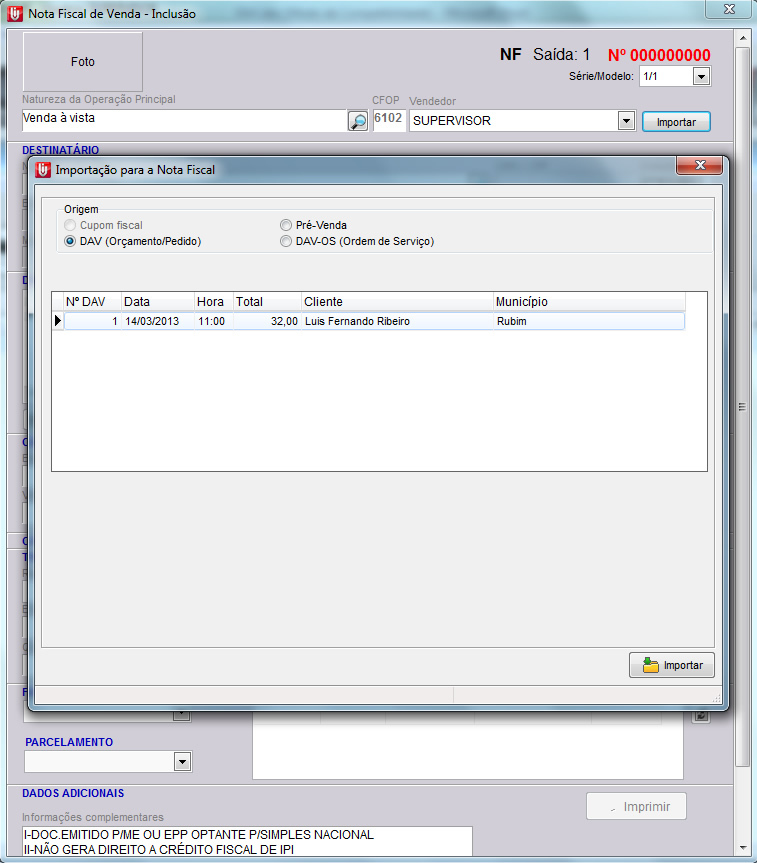
Task: Click the Foto placeholder button
Action: click(83, 62)
